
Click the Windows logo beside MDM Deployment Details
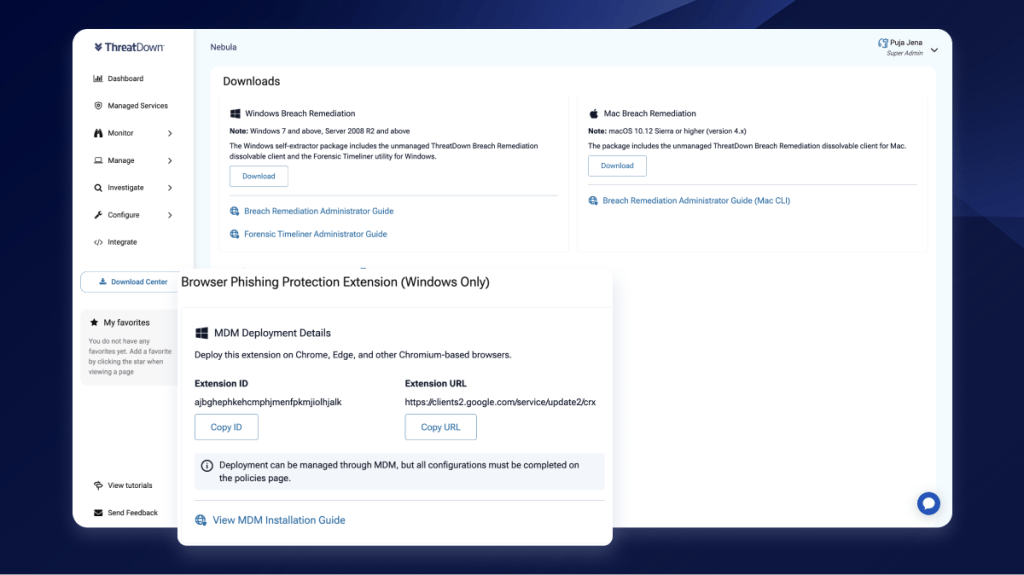point(202,333)
